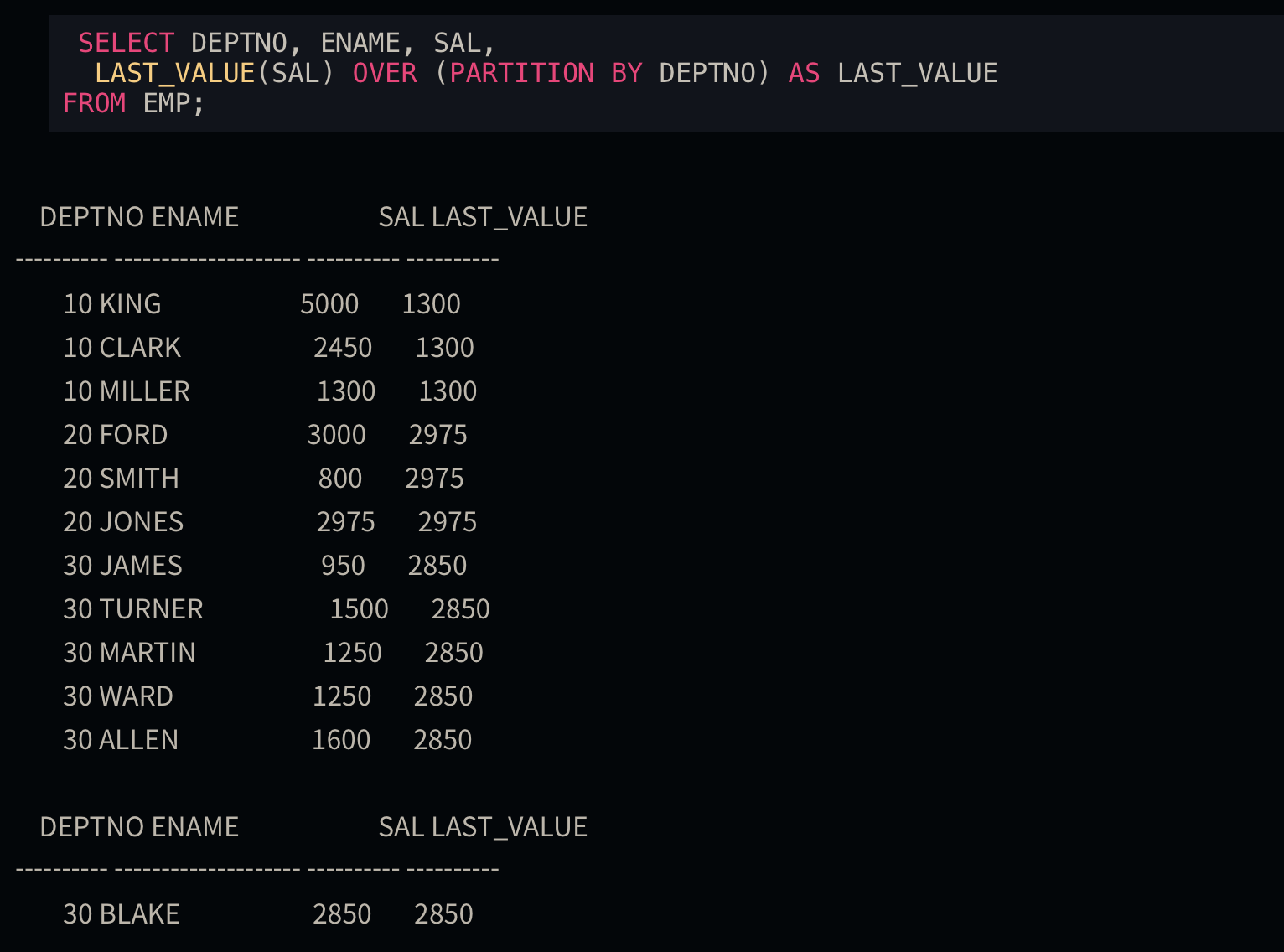
Task: Click the MILLER employee name
Action: (144, 391)
